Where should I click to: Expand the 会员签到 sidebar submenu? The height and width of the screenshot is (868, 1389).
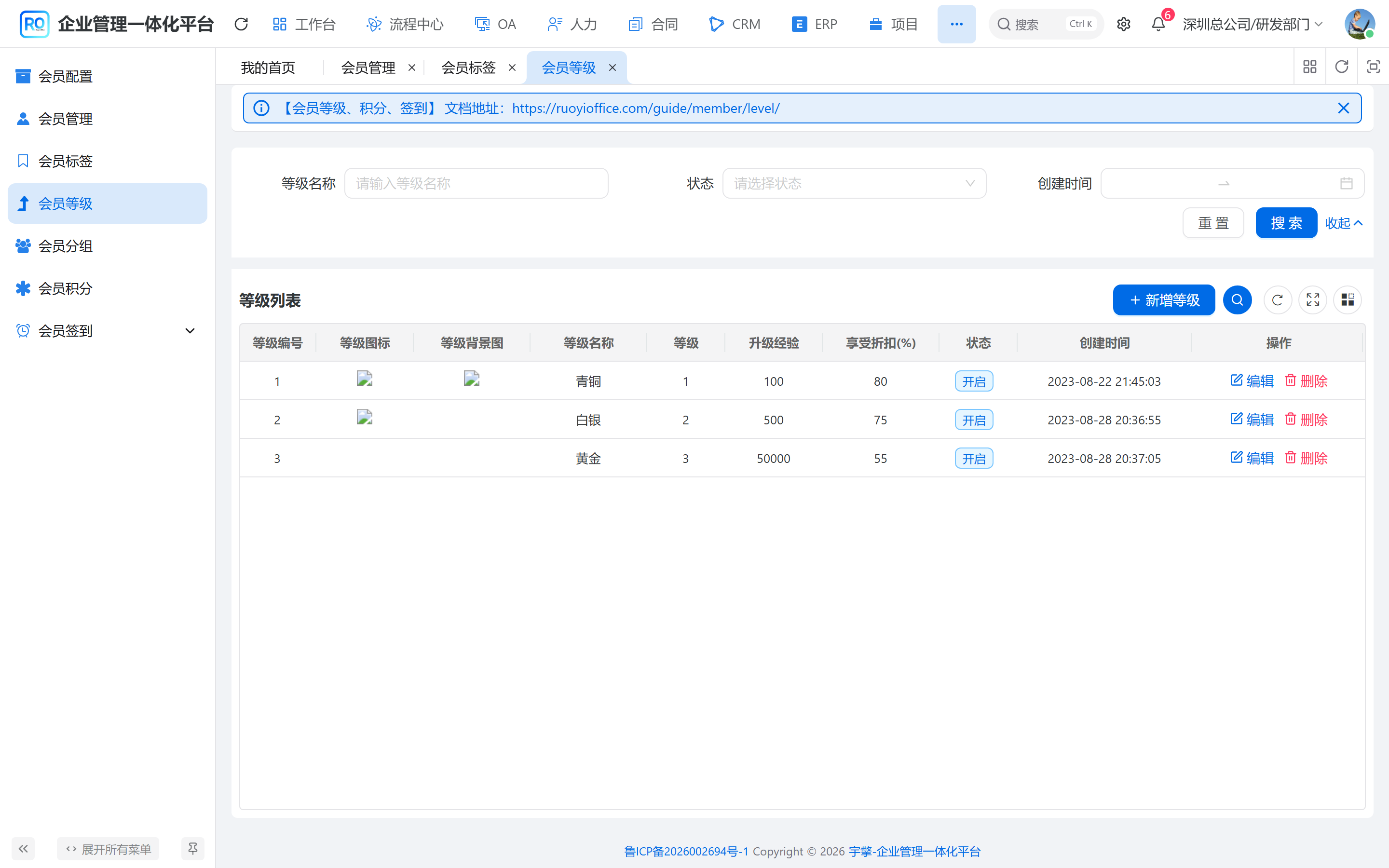108,331
